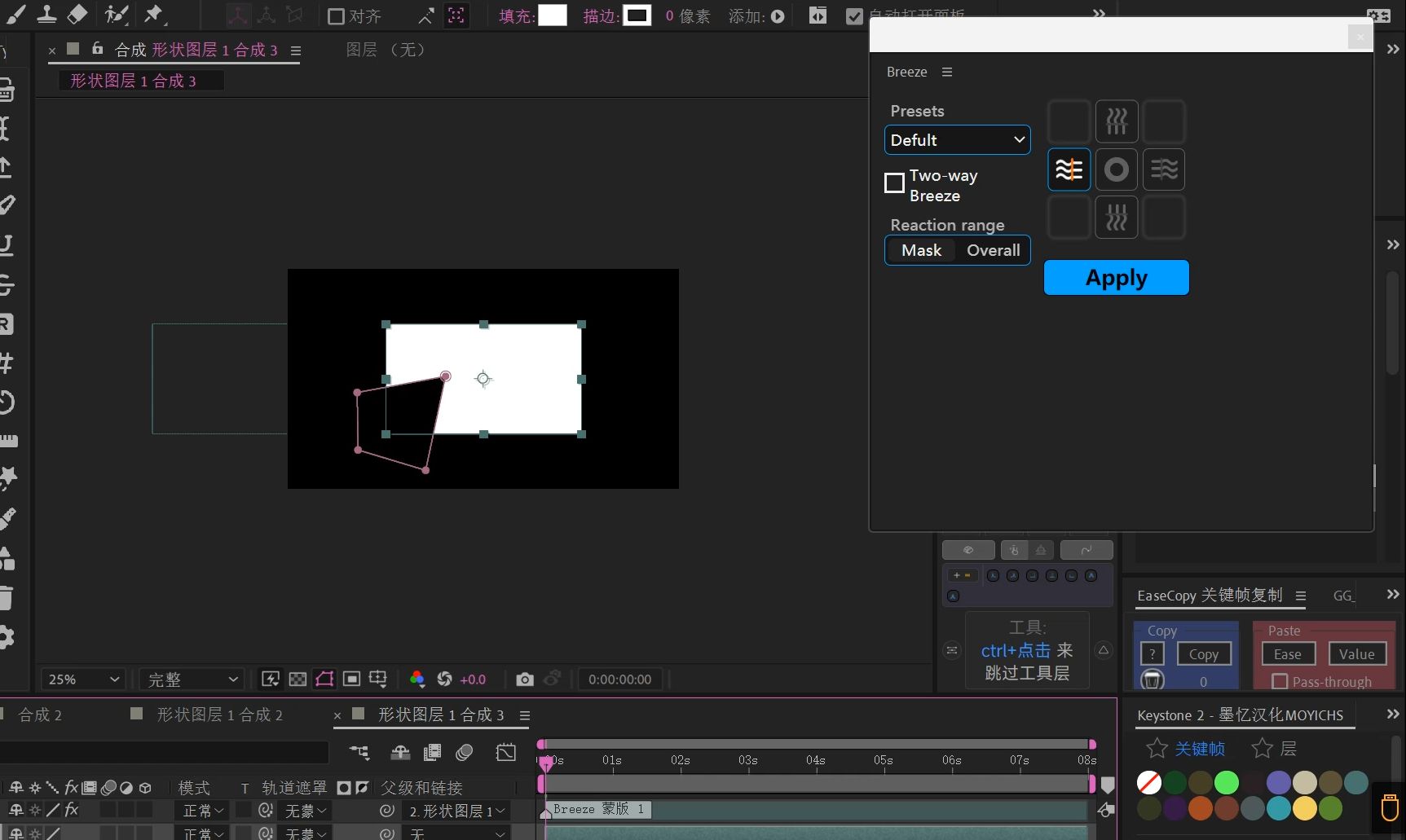Switch to the 形状图层 1 合成 2 timeline tab
Image resolution: width=1406 pixels, height=840 pixels.
219,715
